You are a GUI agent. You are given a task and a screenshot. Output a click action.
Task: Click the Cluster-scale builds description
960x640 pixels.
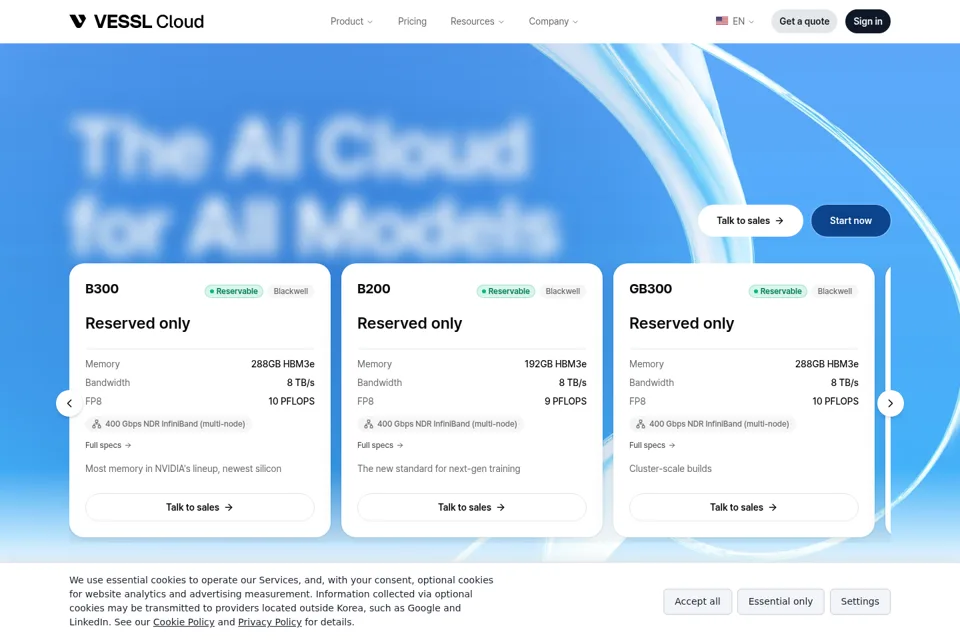pyautogui.click(x=670, y=469)
